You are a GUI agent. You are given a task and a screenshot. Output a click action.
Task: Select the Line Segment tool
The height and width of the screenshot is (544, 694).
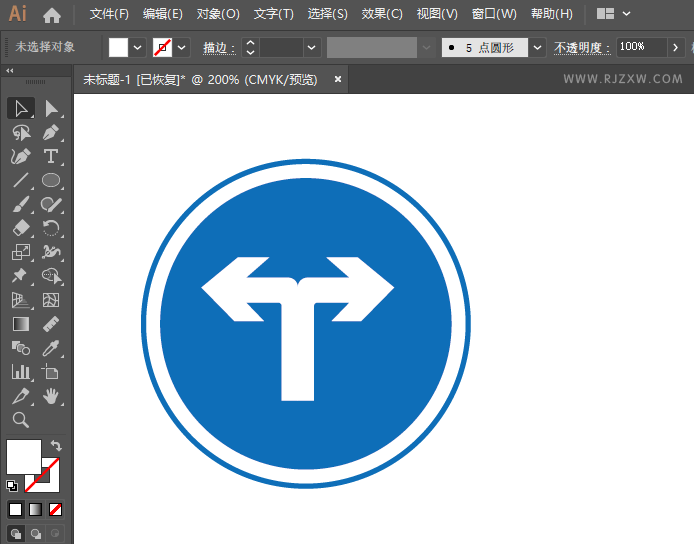tap(21, 180)
